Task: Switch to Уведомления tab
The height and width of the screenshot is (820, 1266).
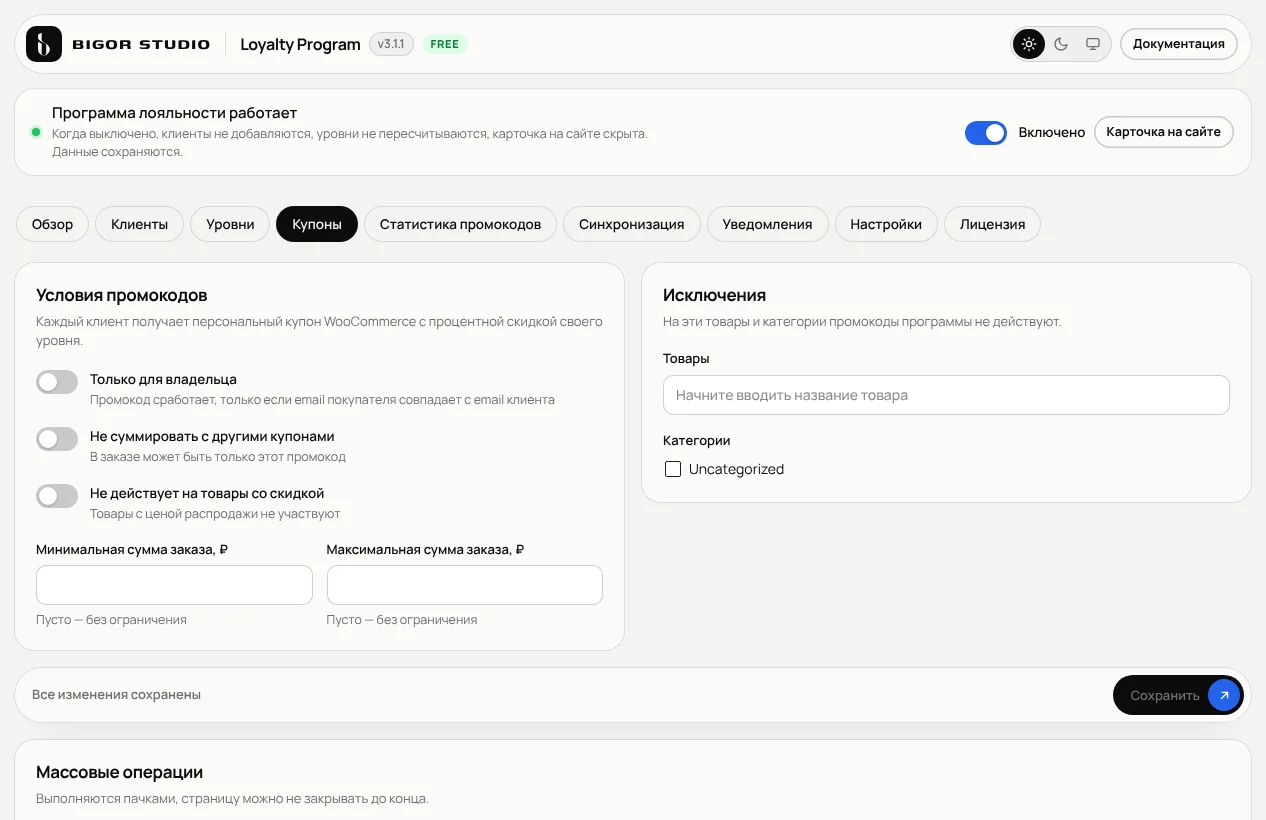Action: click(767, 224)
